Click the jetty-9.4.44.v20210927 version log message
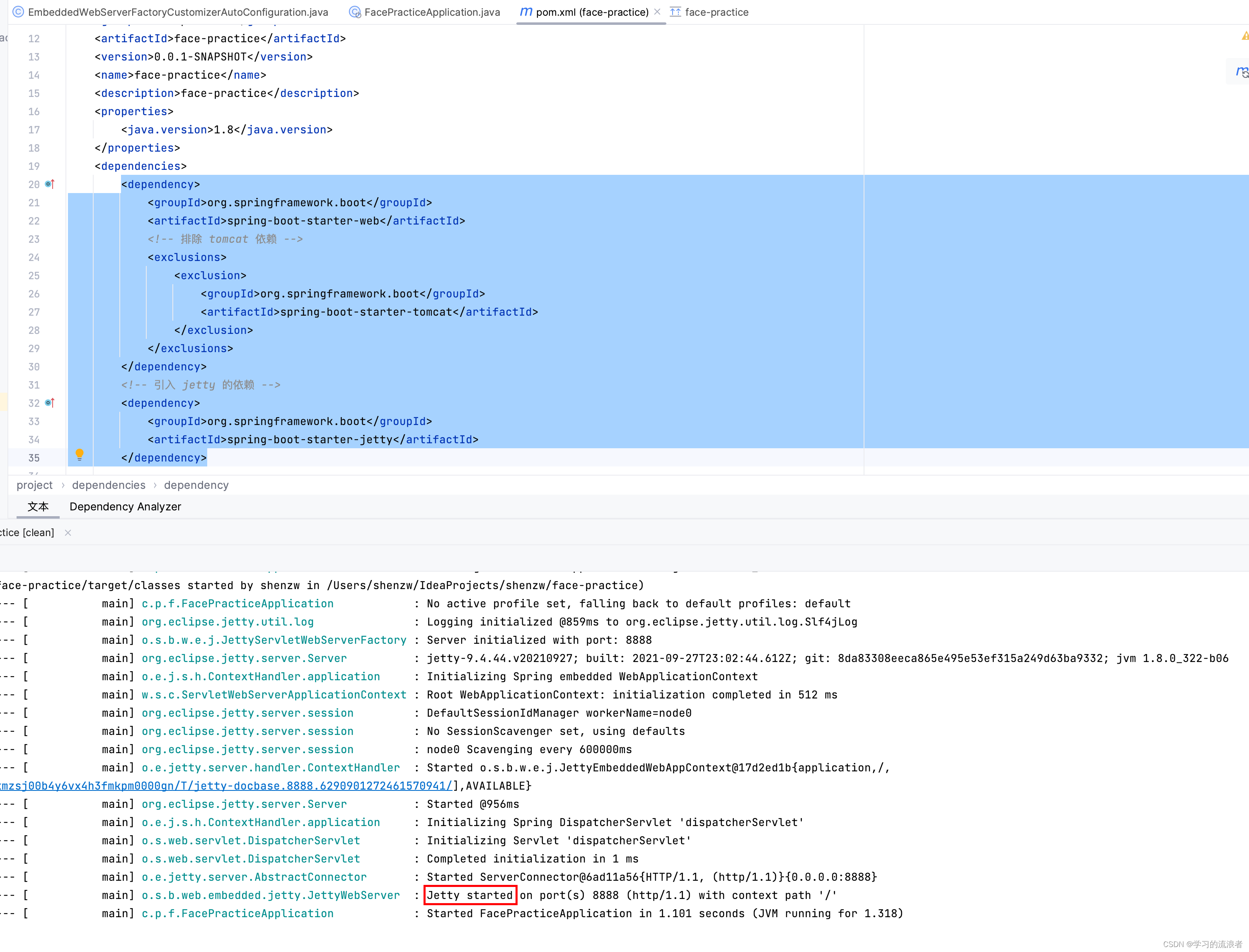Screen dimensions: 1249x952 pyautogui.click(x=828, y=658)
